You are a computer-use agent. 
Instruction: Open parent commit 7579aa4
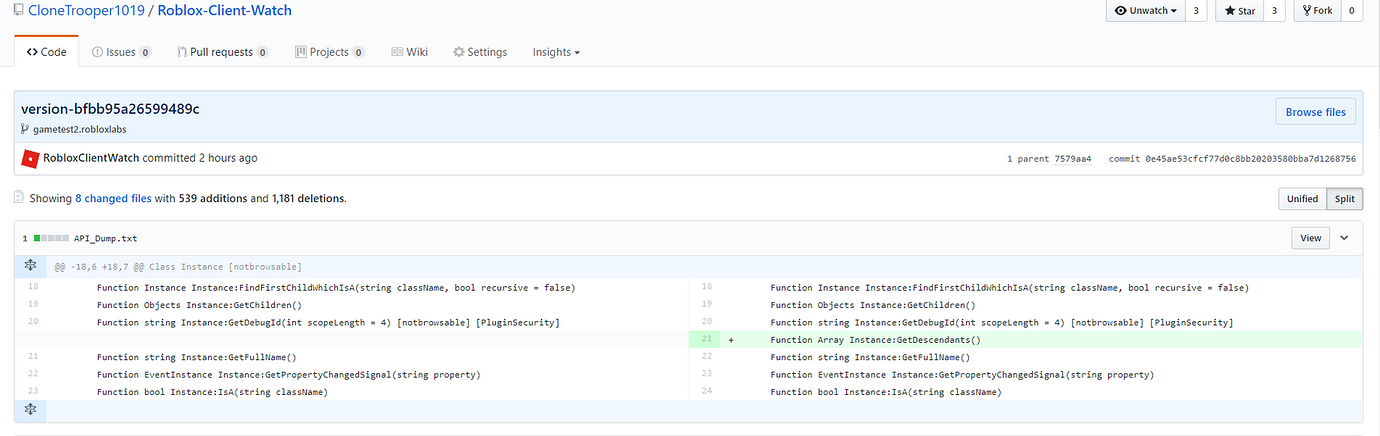click(x=1072, y=159)
